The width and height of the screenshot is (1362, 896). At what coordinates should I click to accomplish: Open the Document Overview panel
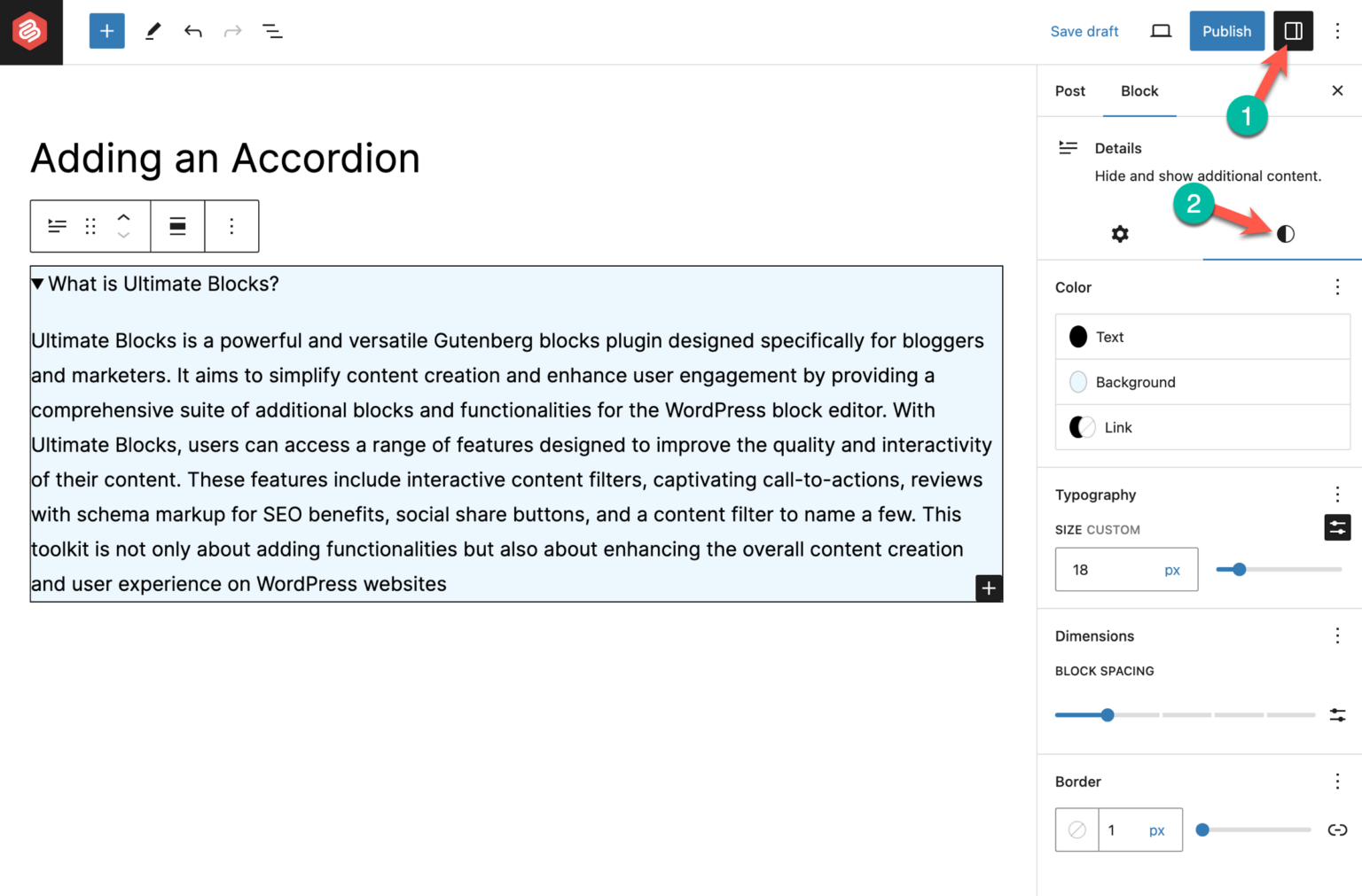coord(272,31)
